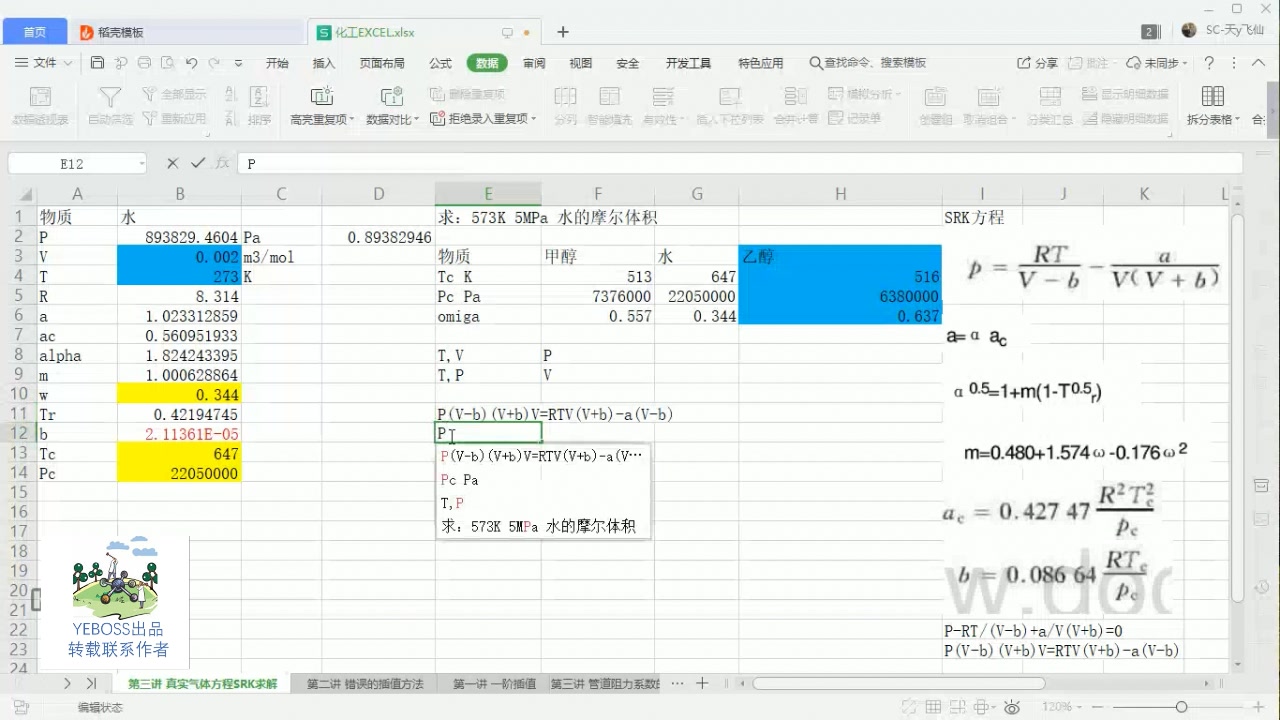Open the 模拟分析 dropdown
This screenshot has height=720, width=1280.
(x=863, y=94)
